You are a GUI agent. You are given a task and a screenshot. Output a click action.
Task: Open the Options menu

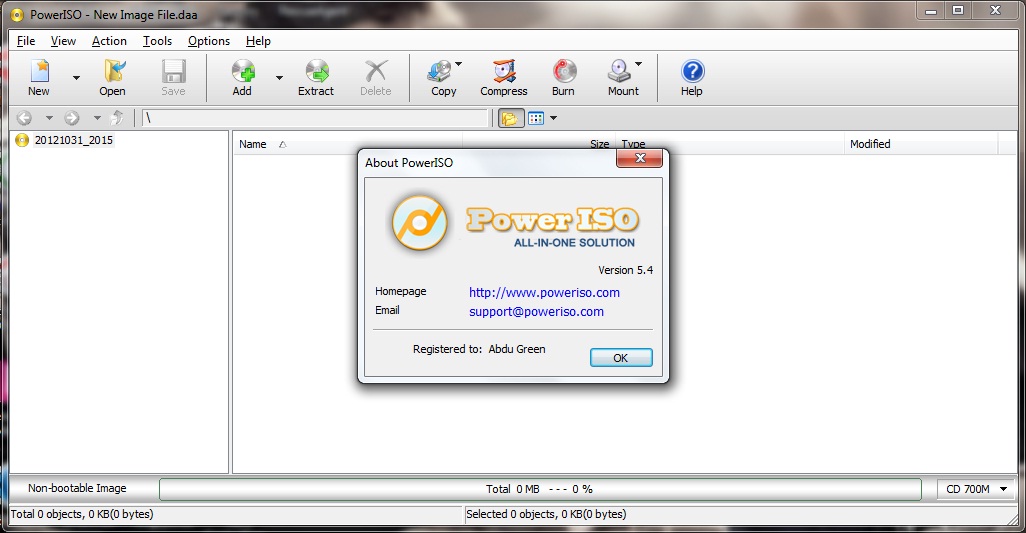click(209, 41)
